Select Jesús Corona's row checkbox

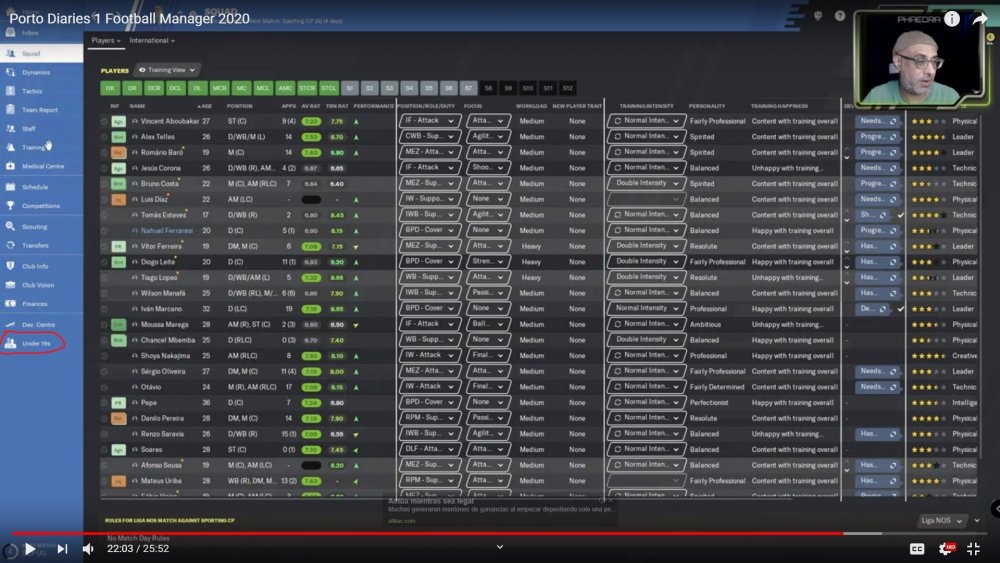click(104, 168)
